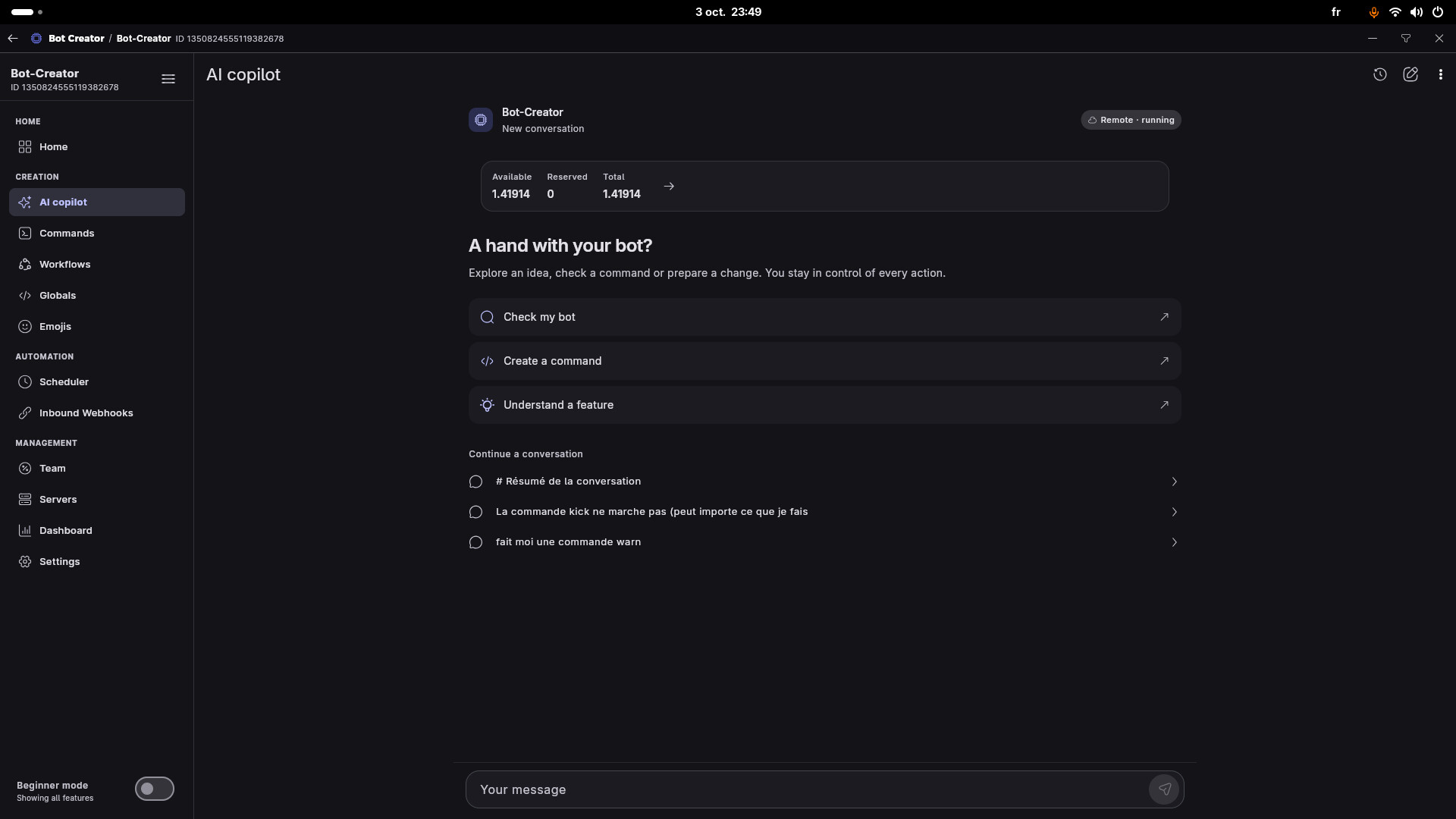Click the fr keyboard layout indicator
1456x819 pixels.
1335,12
